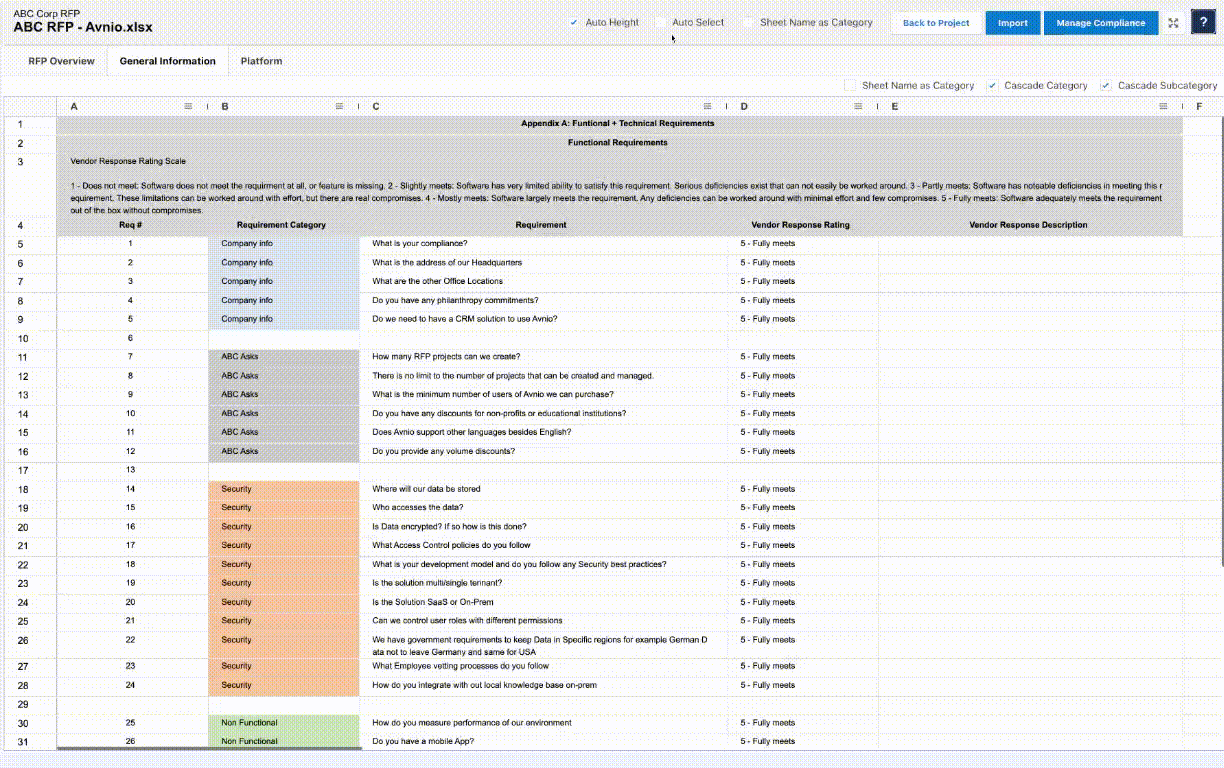Disable the Auto Height checkbox
This screenshot has height=768, width=1224.
click(573, 22)
